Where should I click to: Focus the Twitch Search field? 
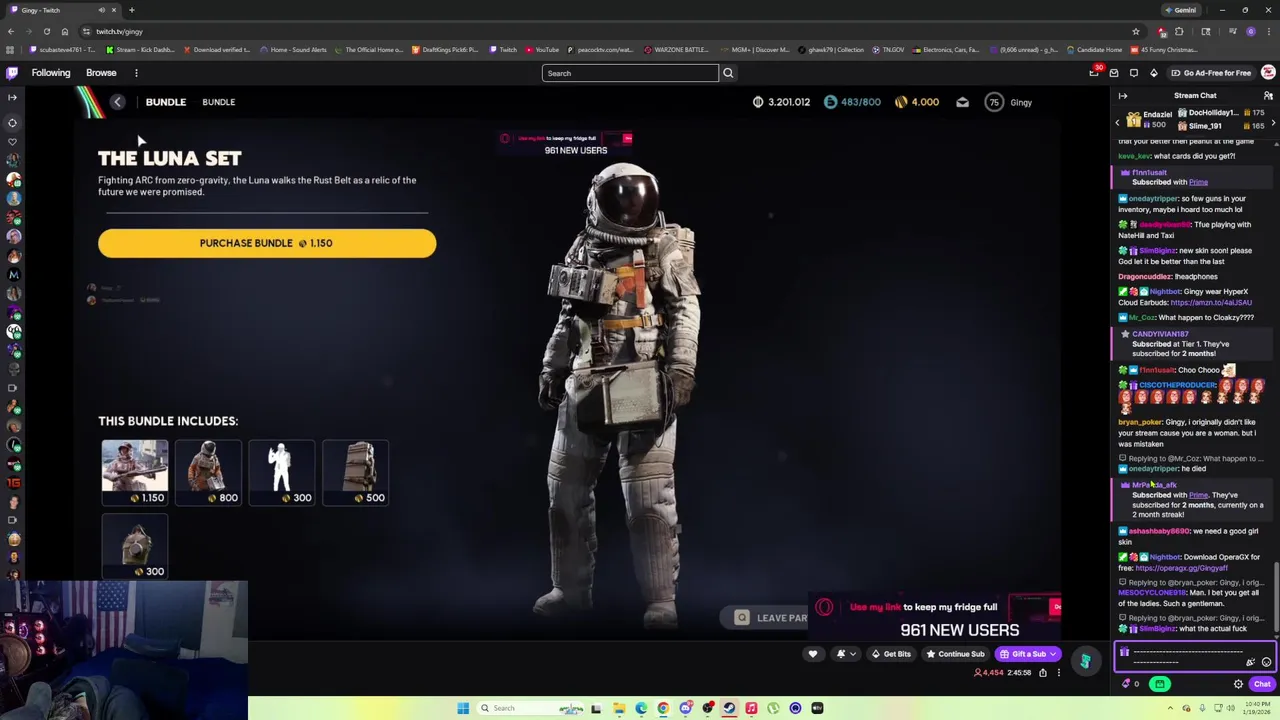point(630,73)
